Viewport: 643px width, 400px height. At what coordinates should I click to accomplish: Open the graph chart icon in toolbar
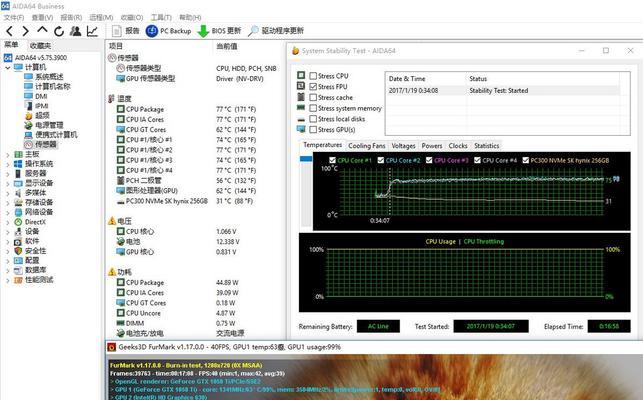92,31
